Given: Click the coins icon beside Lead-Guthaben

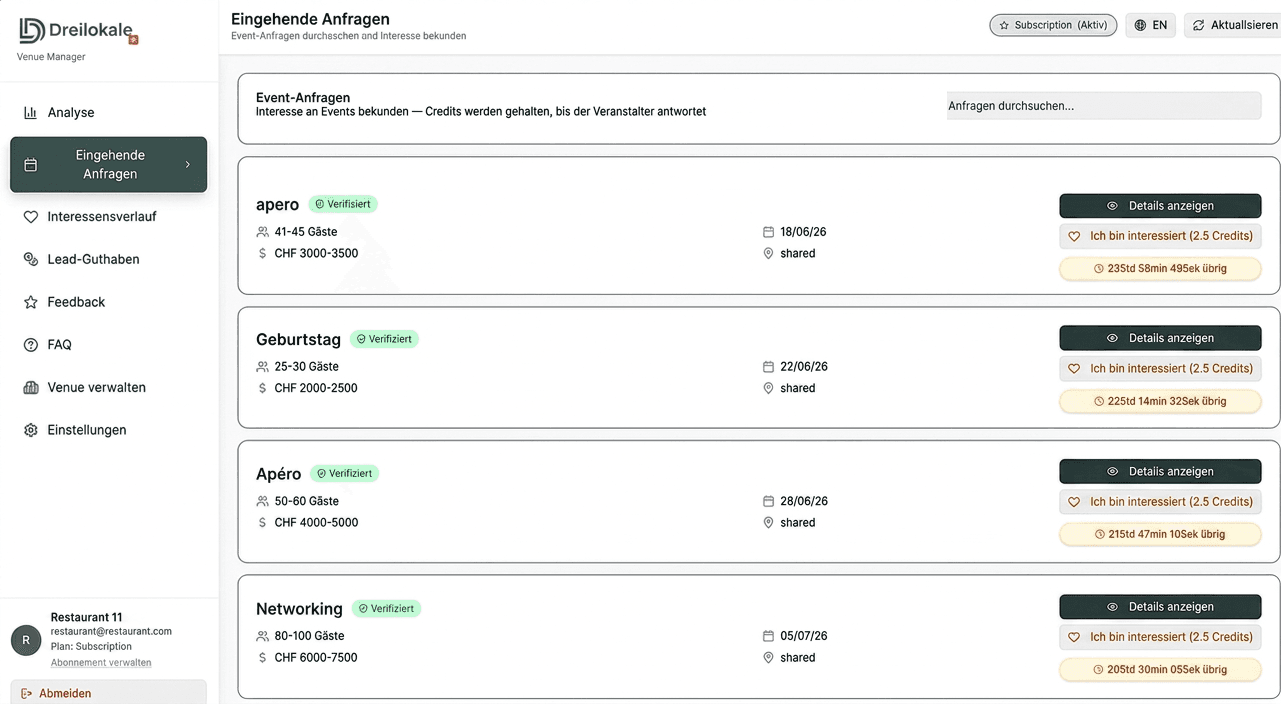Looking at the screenshot, I should tap(30, 259).
